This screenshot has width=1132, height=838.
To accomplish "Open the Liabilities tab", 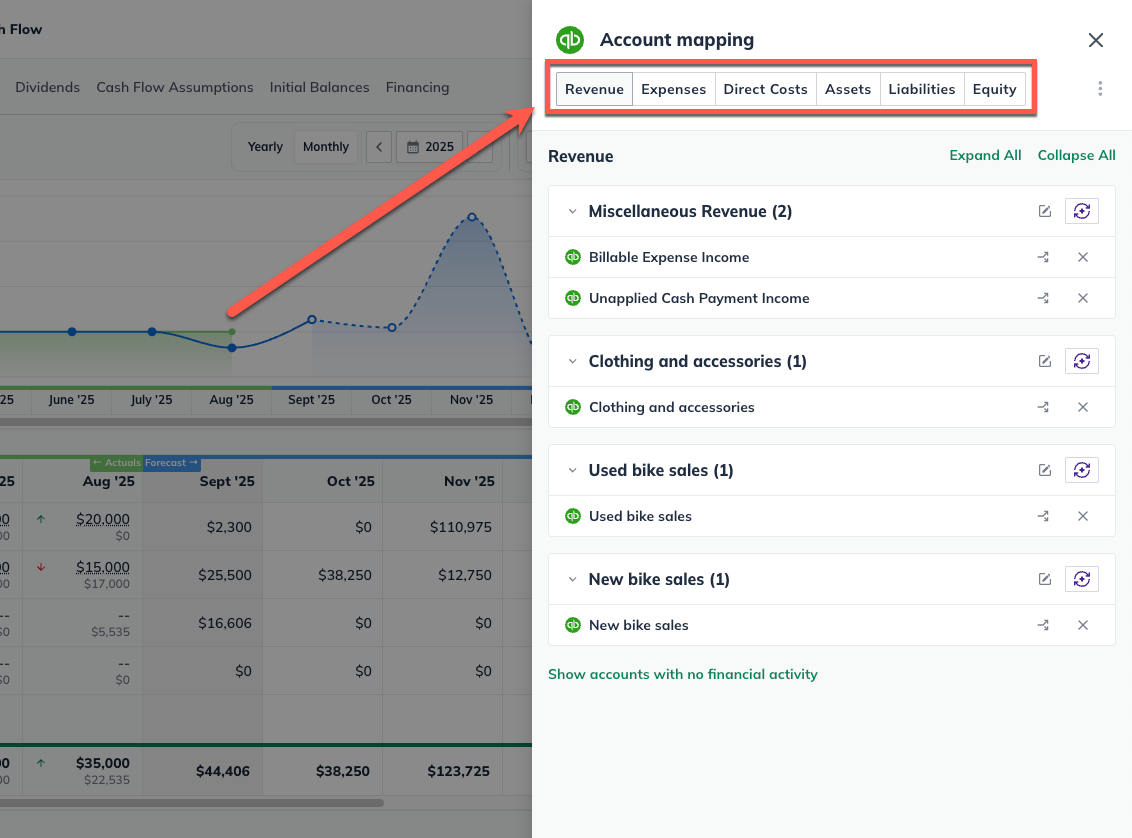I will pos(921,89).
